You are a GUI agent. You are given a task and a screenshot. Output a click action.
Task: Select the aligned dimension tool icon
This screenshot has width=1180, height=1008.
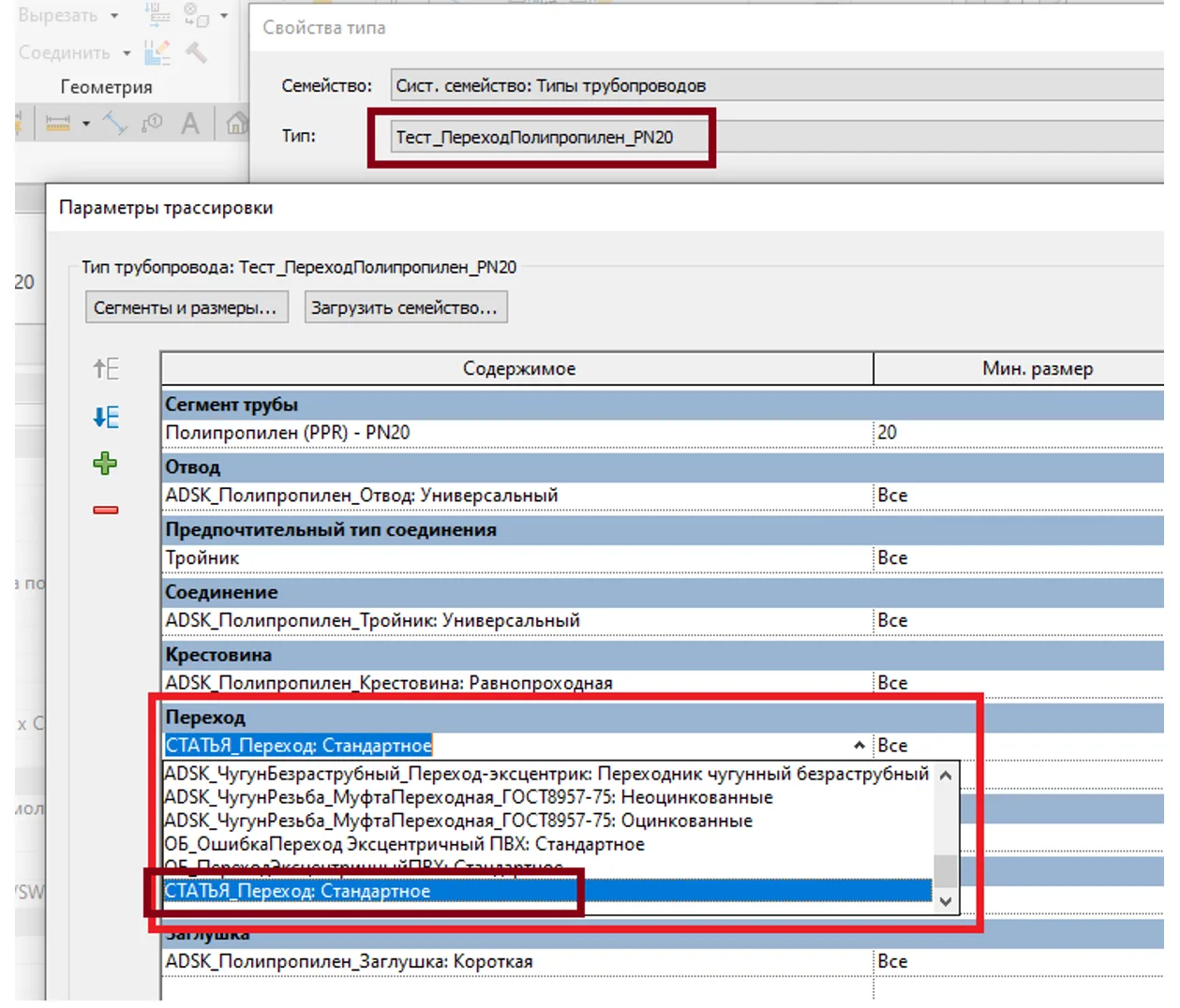114,123
